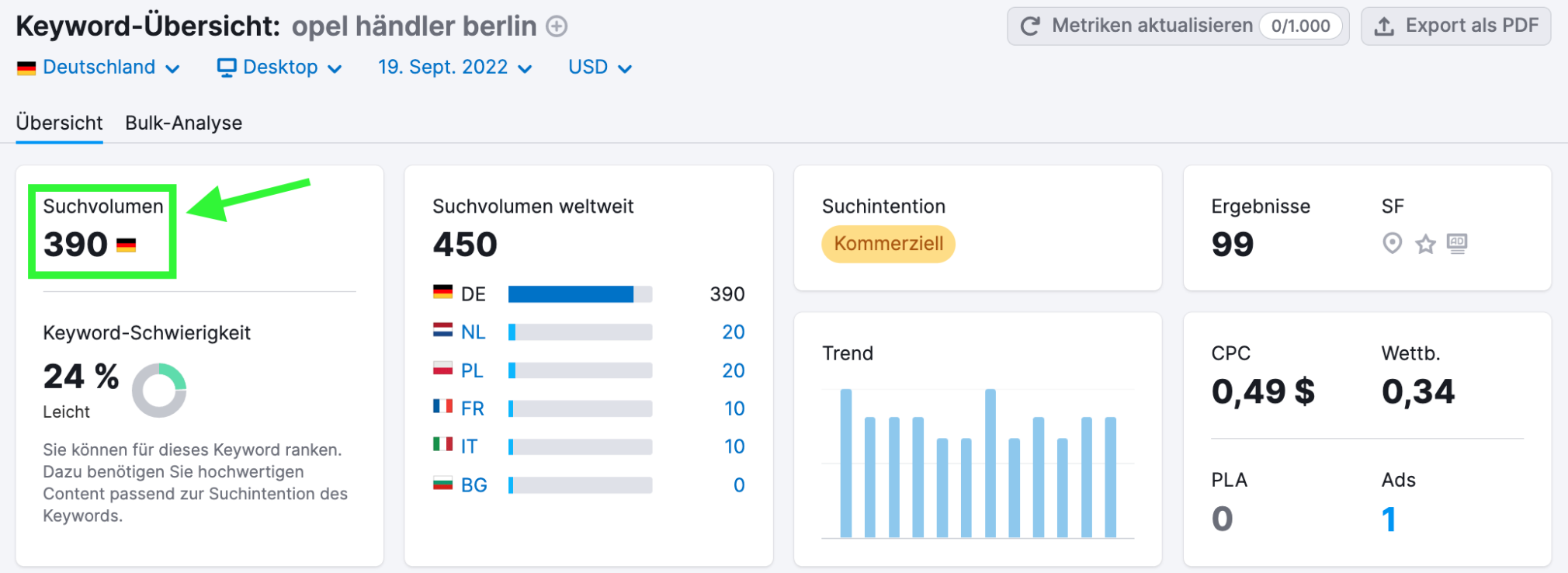1568x573 pixels.
Task: Click the France flag in volume list
Action: coord(443,406)
